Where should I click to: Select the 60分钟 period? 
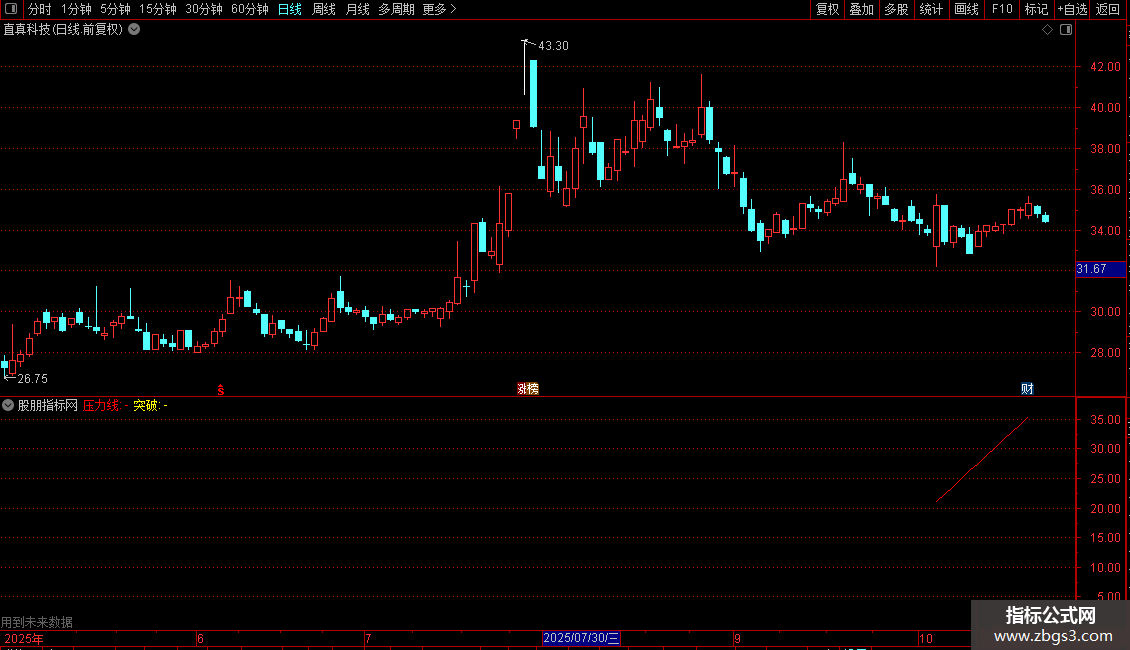tap(250, 9)
